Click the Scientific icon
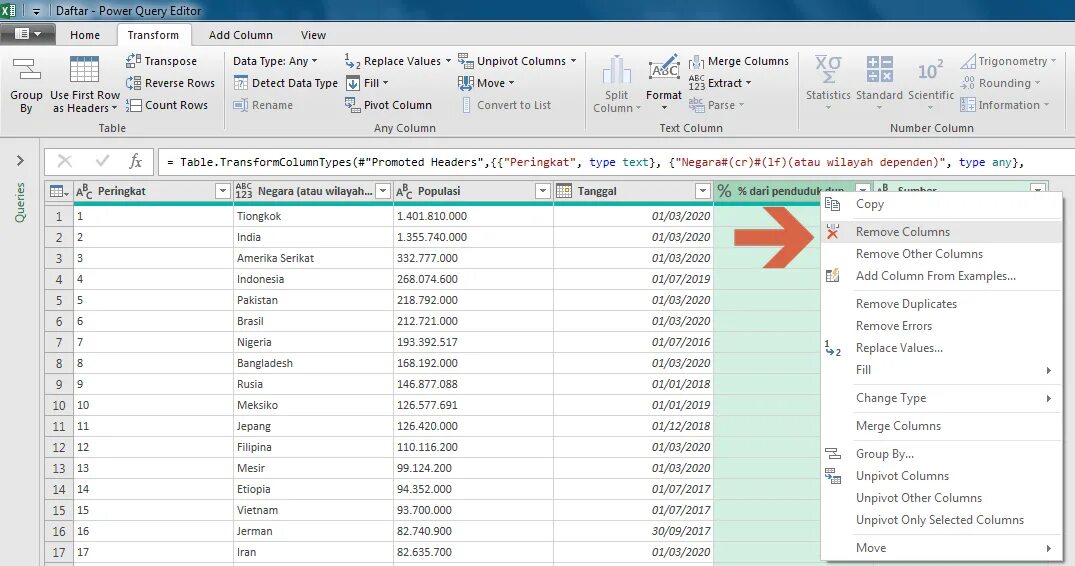This screenshot has height=566, width=1075. [930, 71]
